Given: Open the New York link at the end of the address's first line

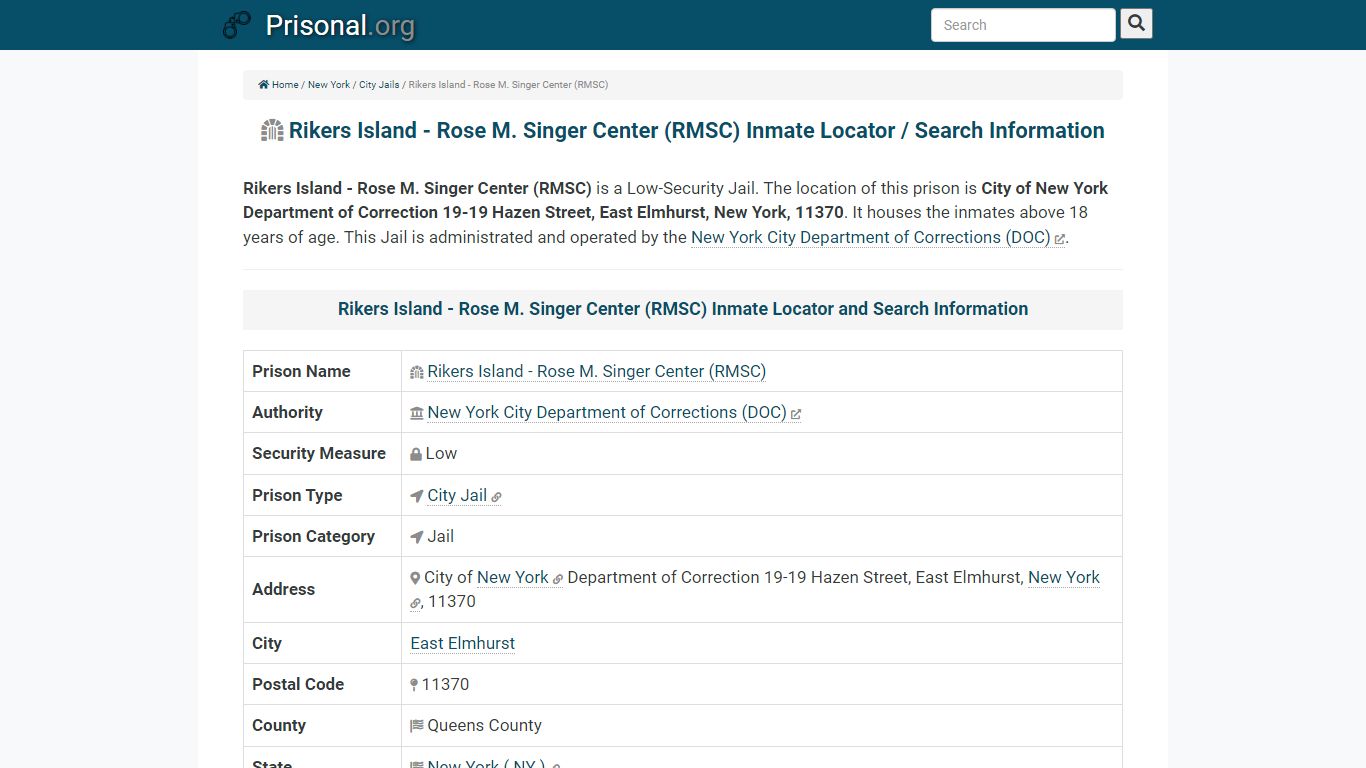Looking at the screenshot, I should coord(1064,577).
